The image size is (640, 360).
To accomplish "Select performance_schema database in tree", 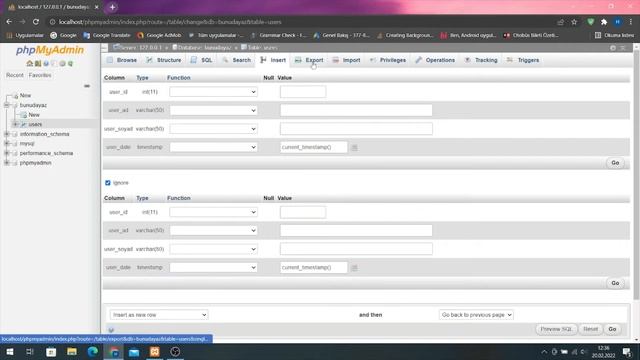I will [x=46, y=153].
